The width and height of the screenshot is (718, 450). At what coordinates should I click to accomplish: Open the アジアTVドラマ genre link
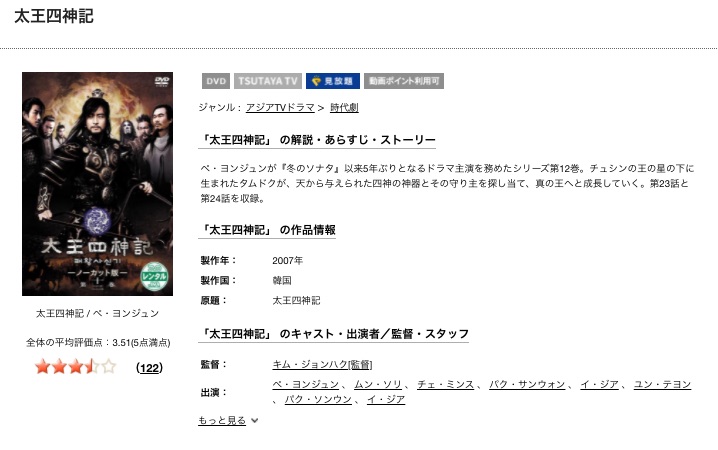click(280, 108)
